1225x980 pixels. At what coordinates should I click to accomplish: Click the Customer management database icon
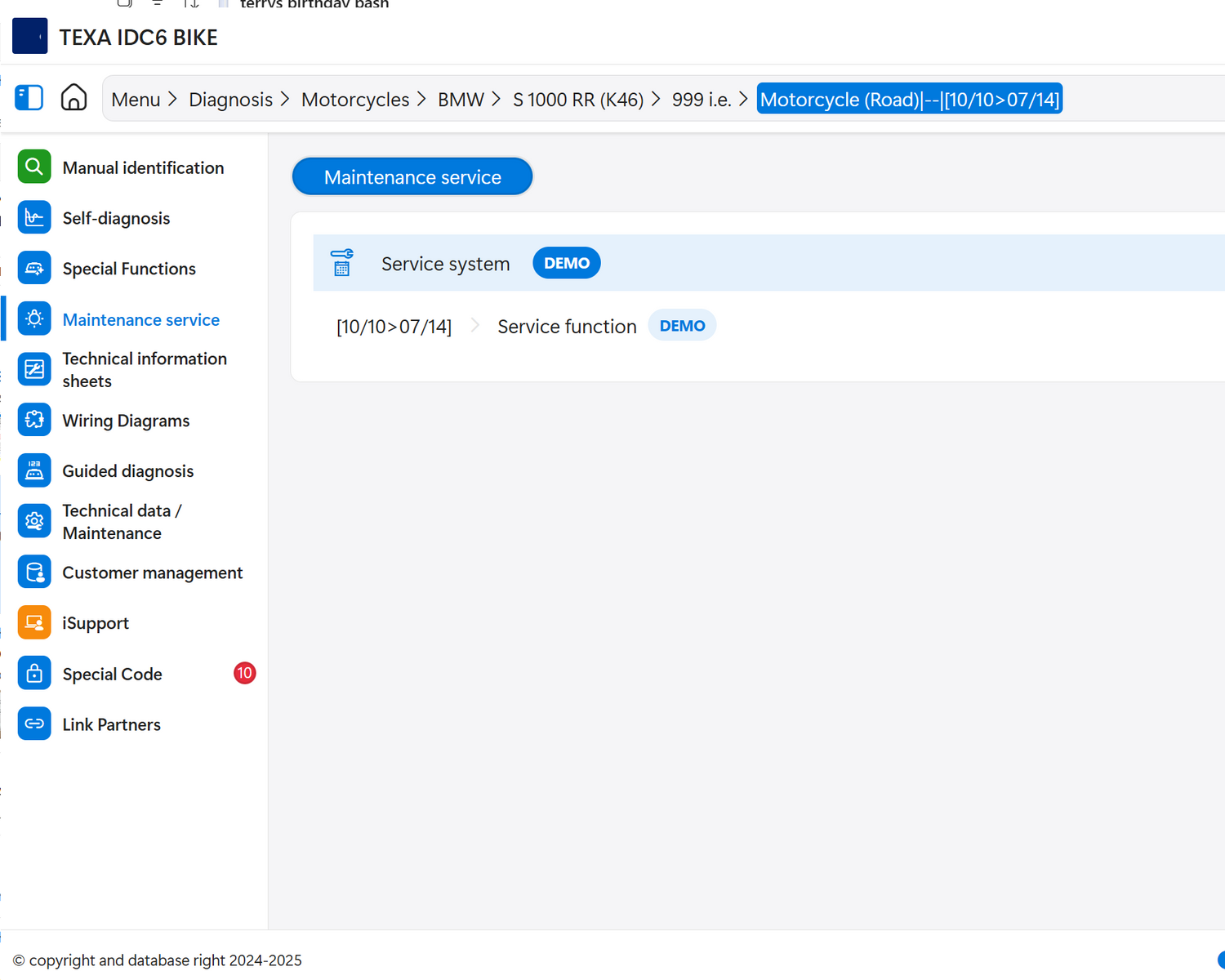34,572
